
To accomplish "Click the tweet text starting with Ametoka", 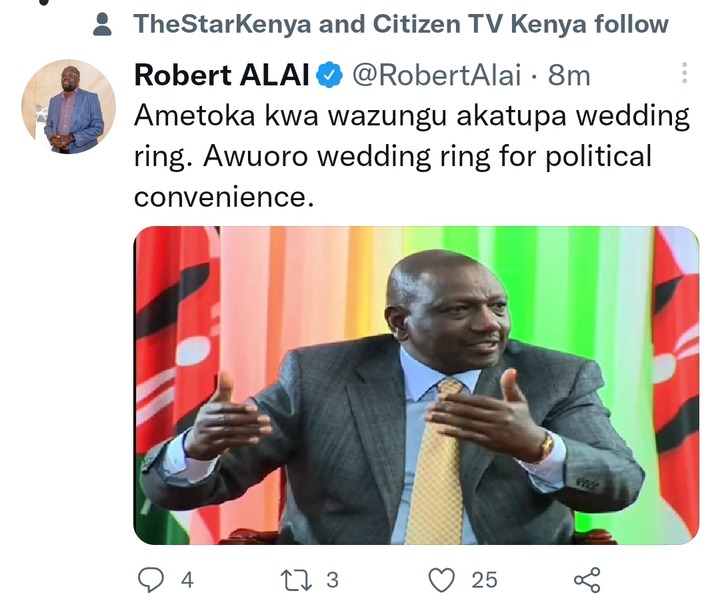I will point(412,156).
